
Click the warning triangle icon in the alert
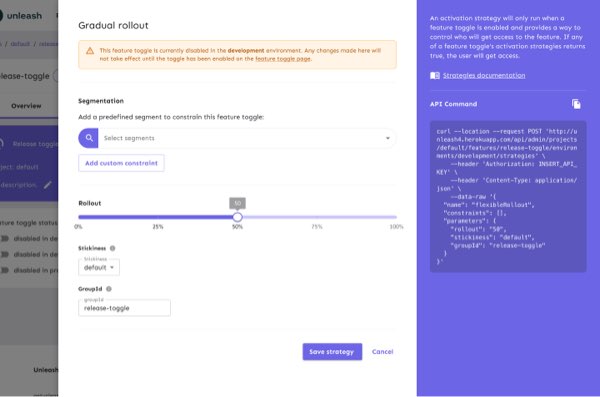click(x=90, y=51)
